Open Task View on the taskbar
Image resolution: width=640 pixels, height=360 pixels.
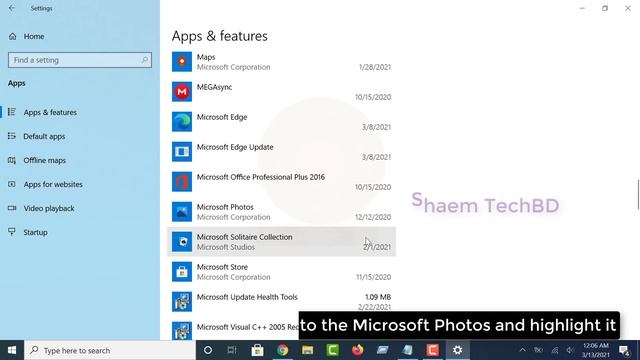(x=232, y=350)
